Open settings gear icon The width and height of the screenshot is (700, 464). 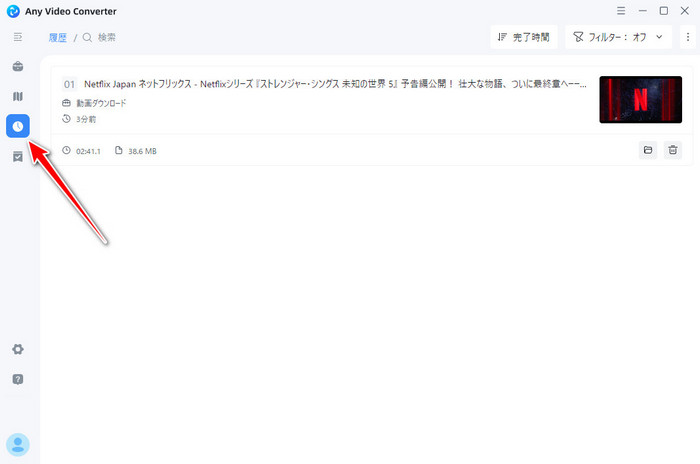tap(18, 349)
